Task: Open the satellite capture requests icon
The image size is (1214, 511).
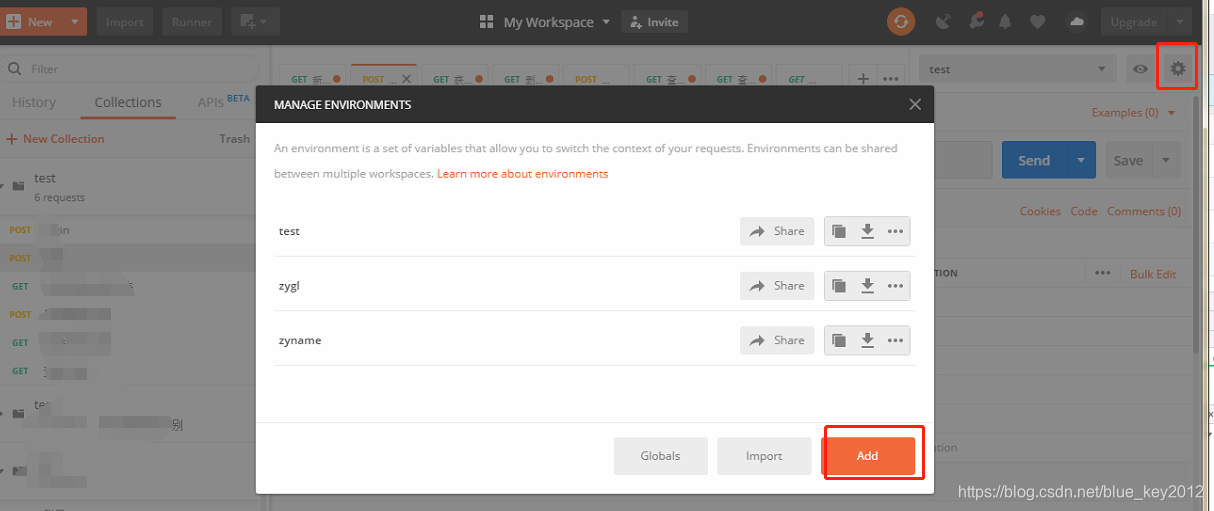Action: 943,21
